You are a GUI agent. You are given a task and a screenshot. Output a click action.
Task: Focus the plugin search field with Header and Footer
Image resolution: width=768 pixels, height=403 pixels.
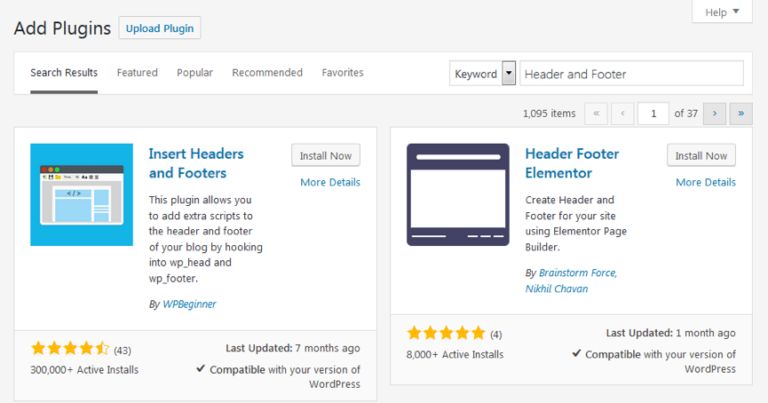click(x=631, y=73)
